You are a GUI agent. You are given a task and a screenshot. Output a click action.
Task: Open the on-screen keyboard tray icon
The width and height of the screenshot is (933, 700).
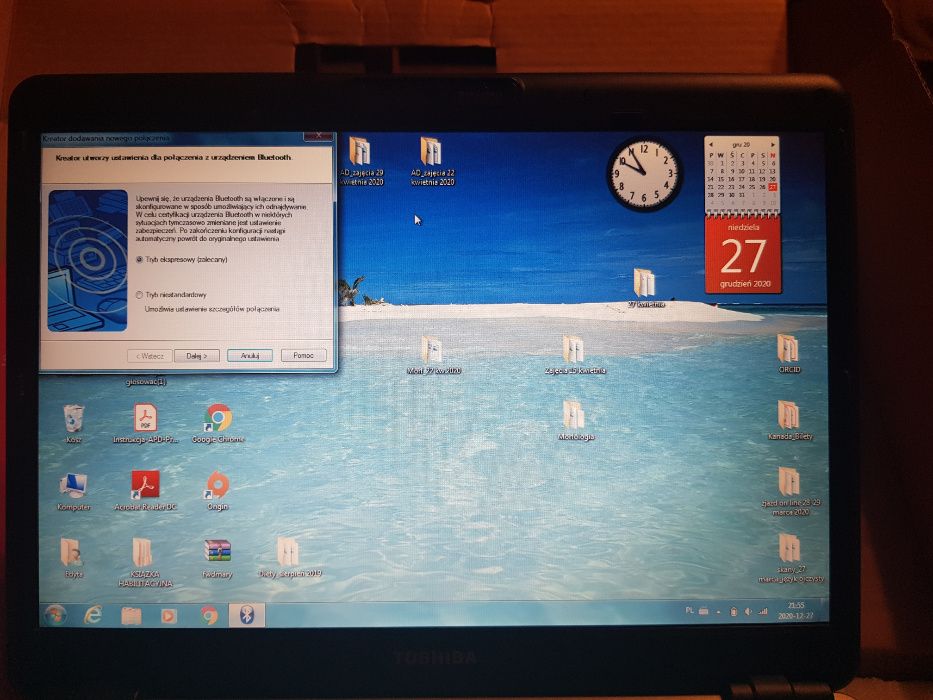click(703, 611)
